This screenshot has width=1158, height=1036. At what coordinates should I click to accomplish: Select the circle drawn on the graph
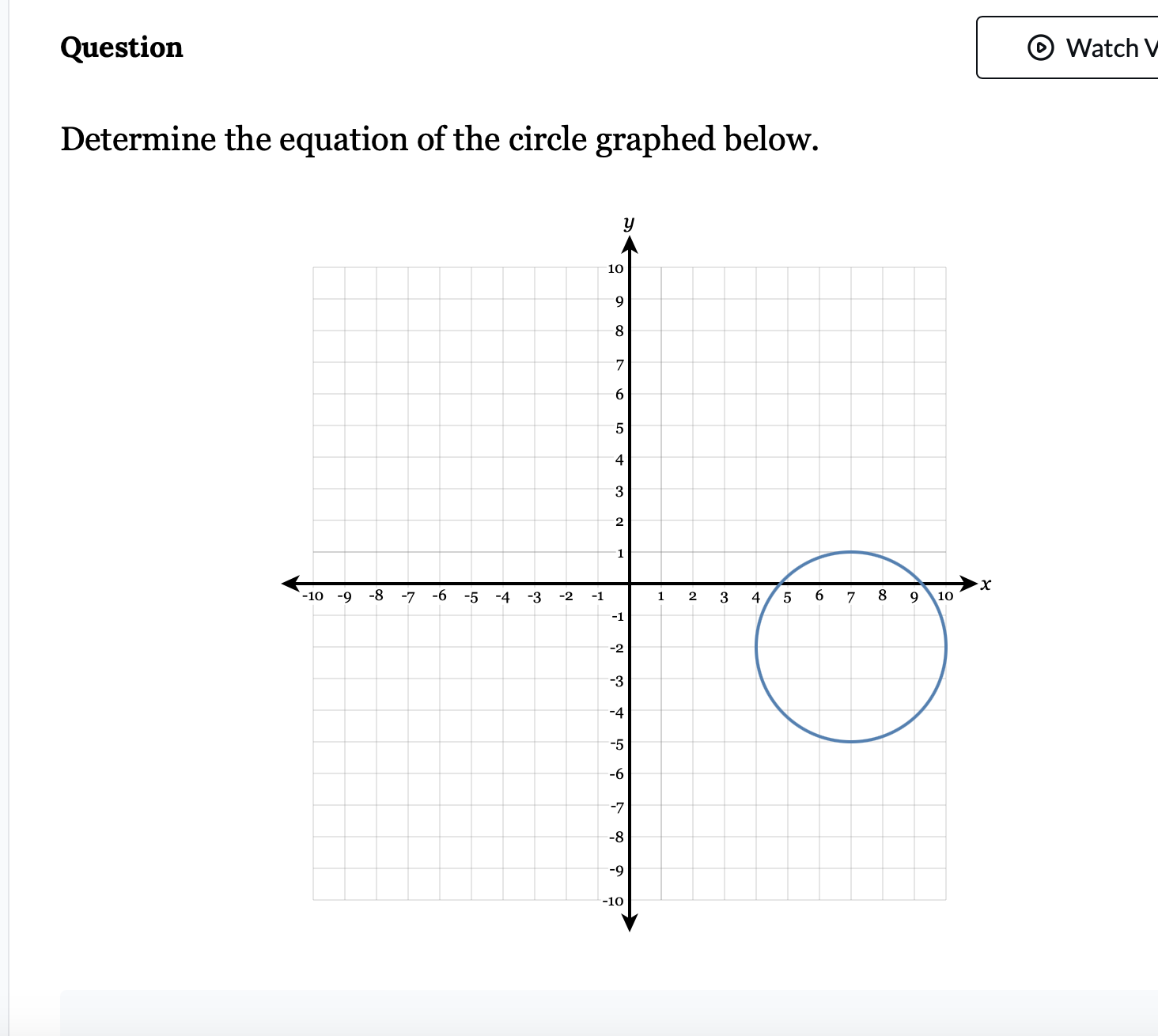pos(850,552)
